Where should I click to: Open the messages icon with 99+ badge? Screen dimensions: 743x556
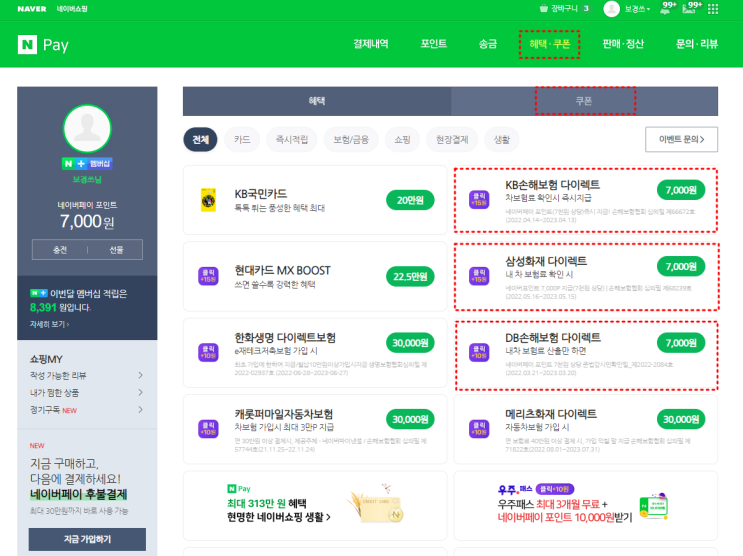click(x=688, y=9)
